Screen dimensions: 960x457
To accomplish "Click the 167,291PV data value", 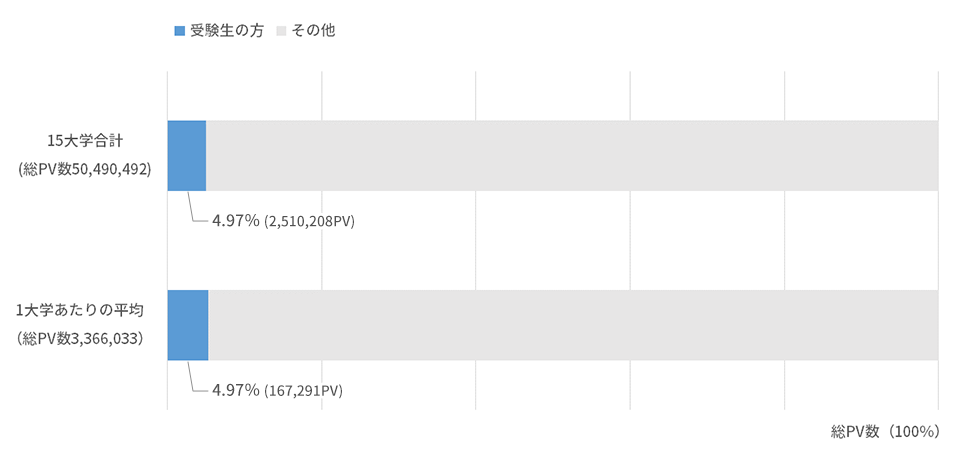I will click(x=303, y=391).
